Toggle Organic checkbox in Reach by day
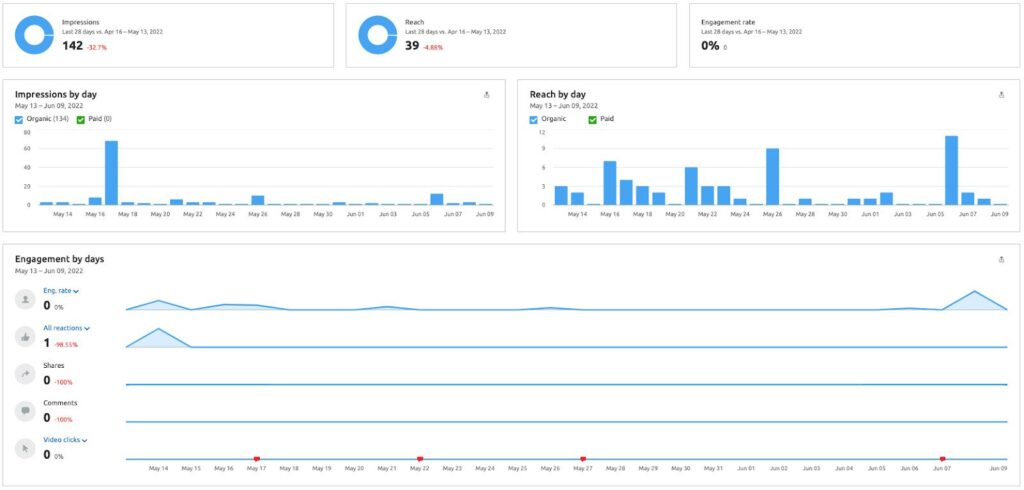 click(x=534, y=119)
